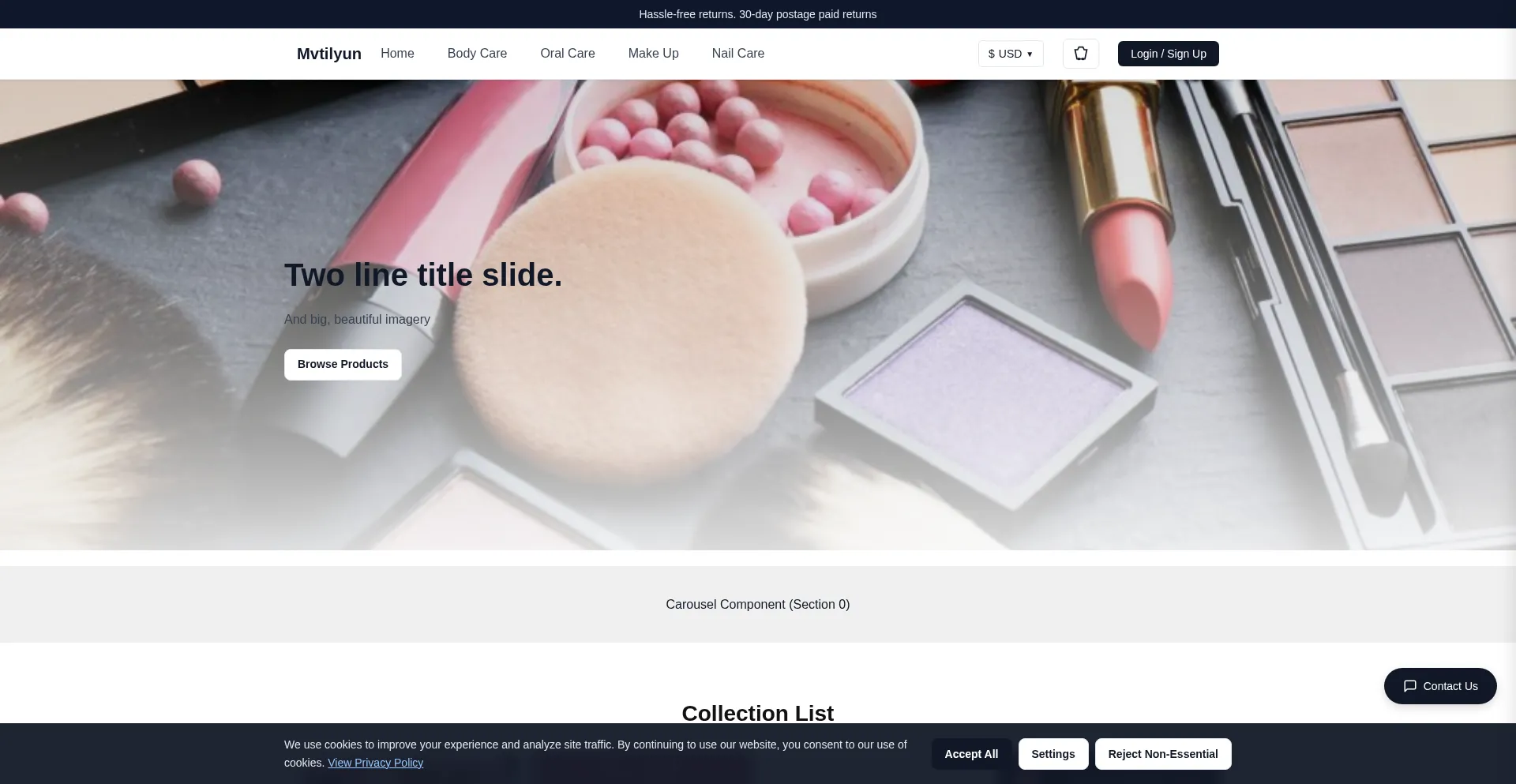Open the shopping bag cart
1516x784 pixels.
[x=1080, y=53]
